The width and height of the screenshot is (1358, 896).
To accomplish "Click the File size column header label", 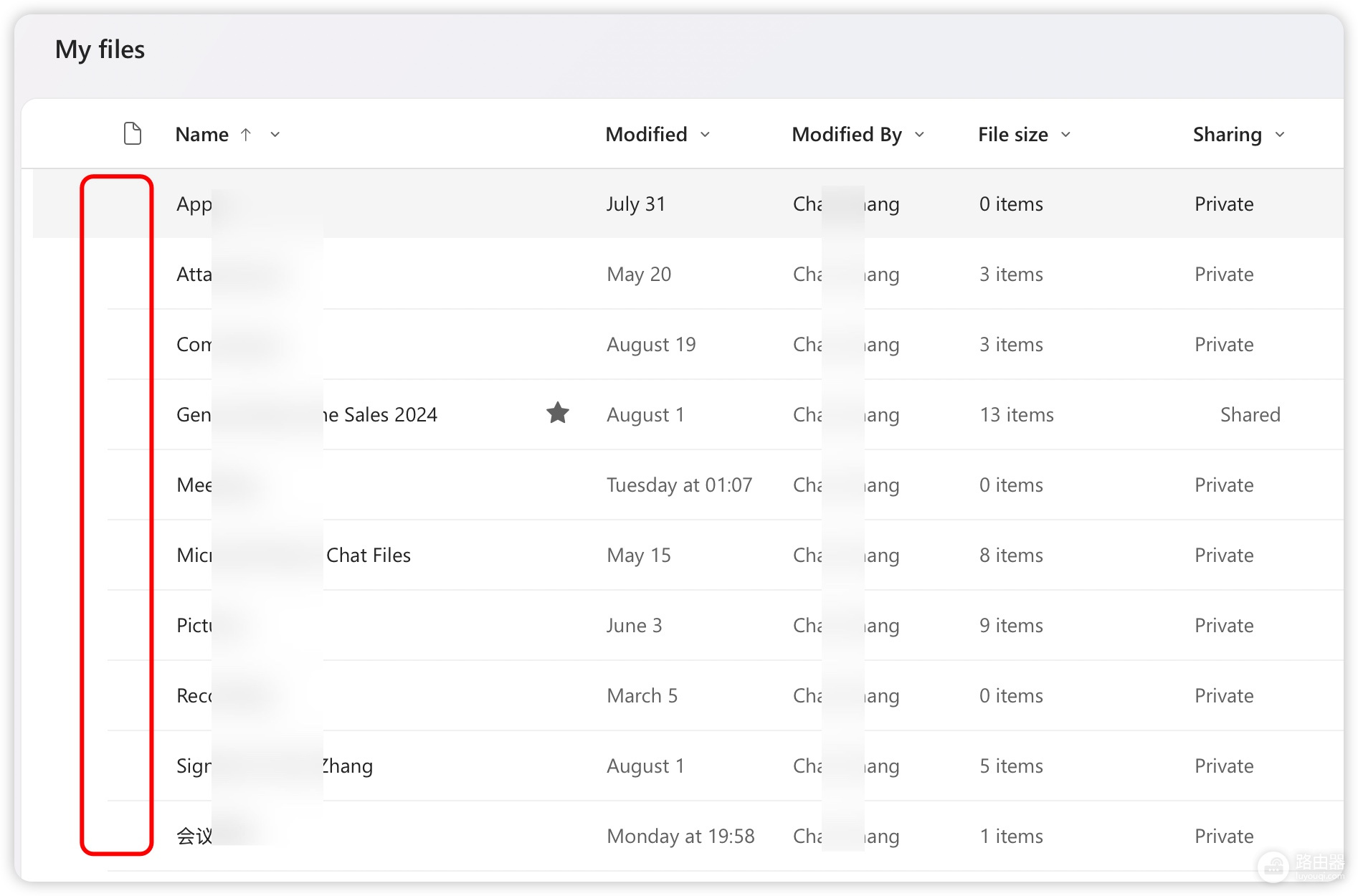I will [x=1013, y=134].
